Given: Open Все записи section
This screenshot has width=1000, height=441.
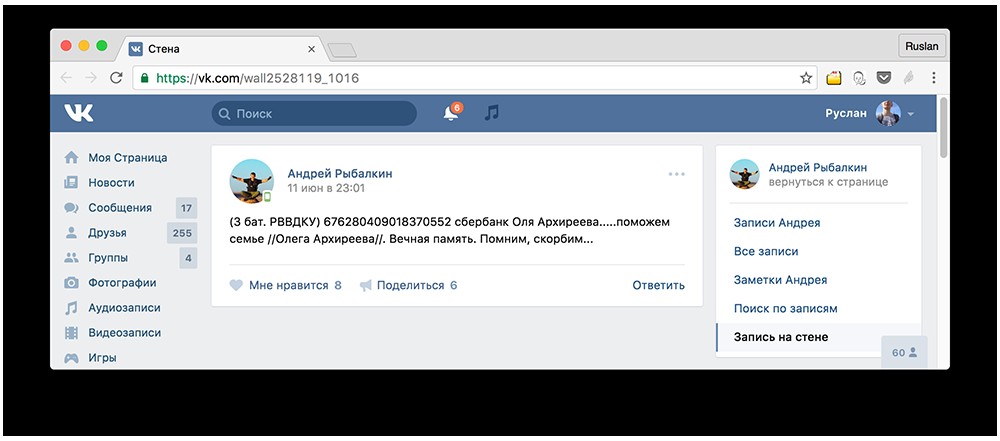Looking at the screenshot, I should (766, 251).
